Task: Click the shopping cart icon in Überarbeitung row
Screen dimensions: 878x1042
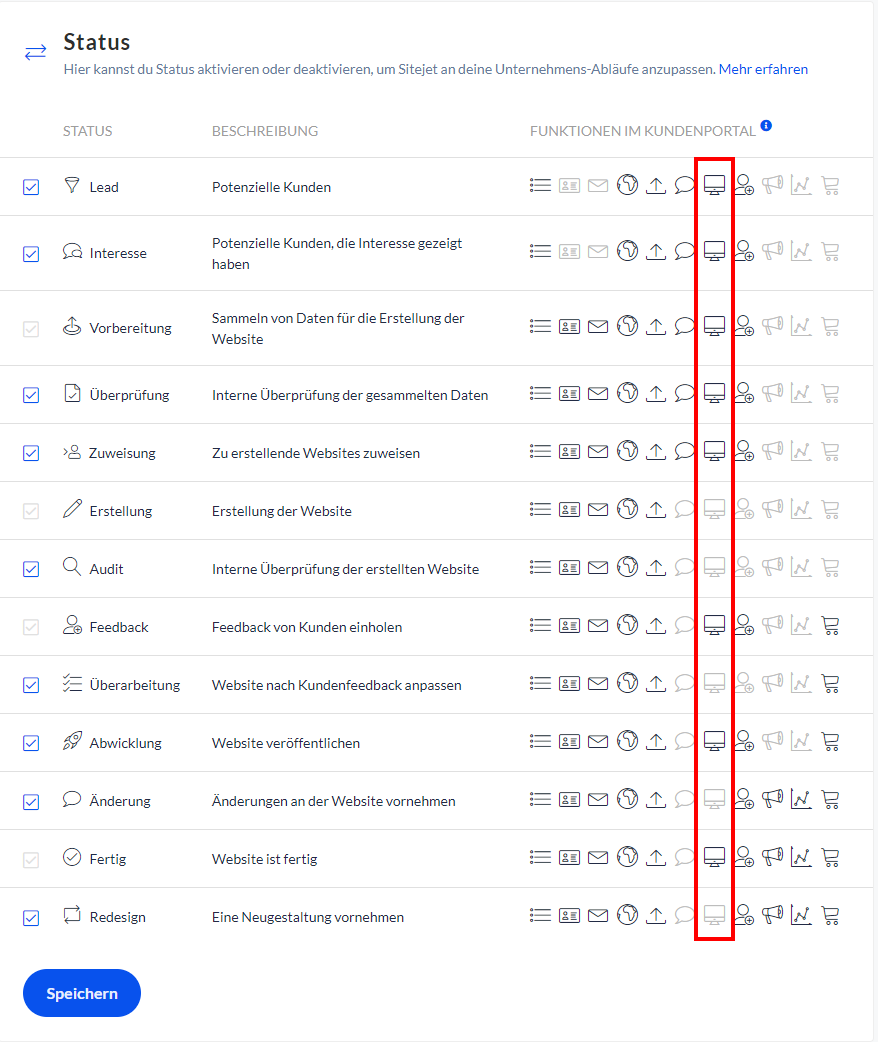Action: pos(830,683)
